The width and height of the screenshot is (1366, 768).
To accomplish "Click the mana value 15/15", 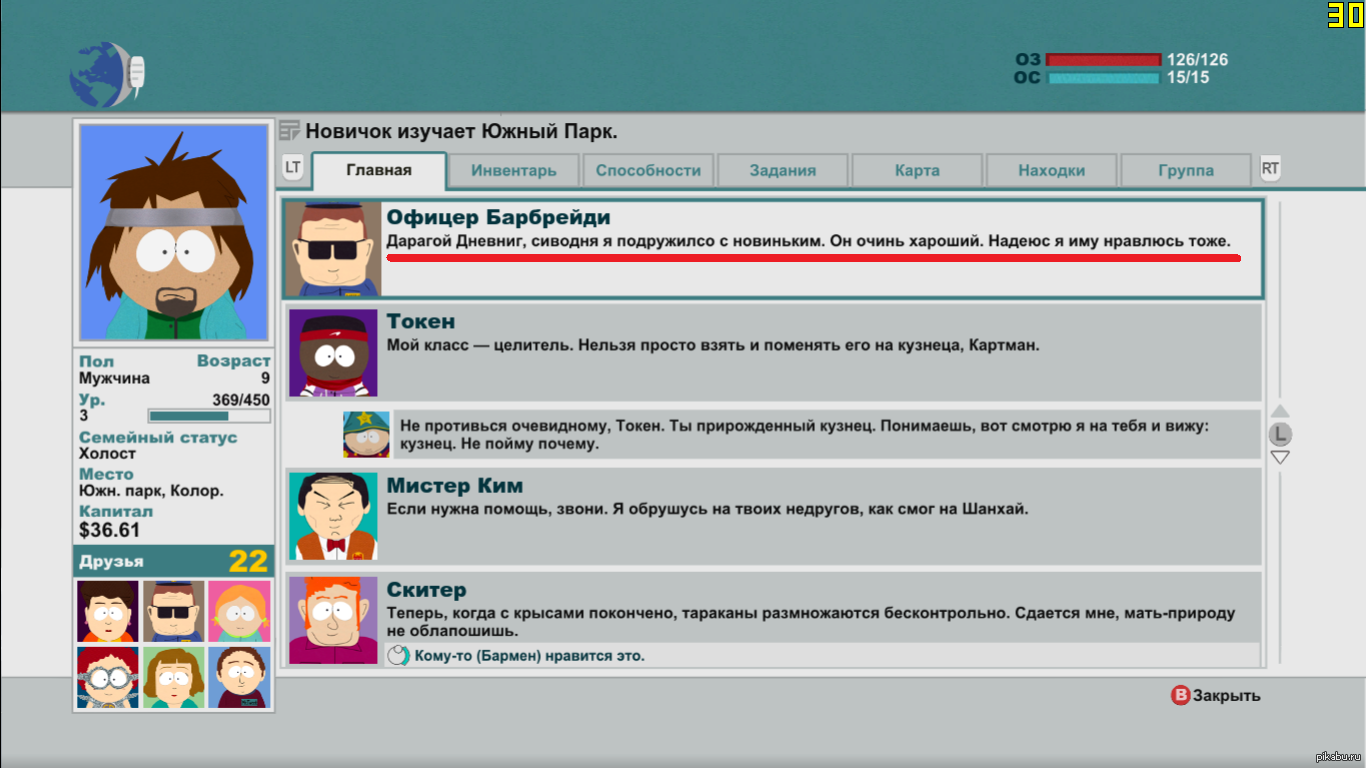I will click(1188, 77).
